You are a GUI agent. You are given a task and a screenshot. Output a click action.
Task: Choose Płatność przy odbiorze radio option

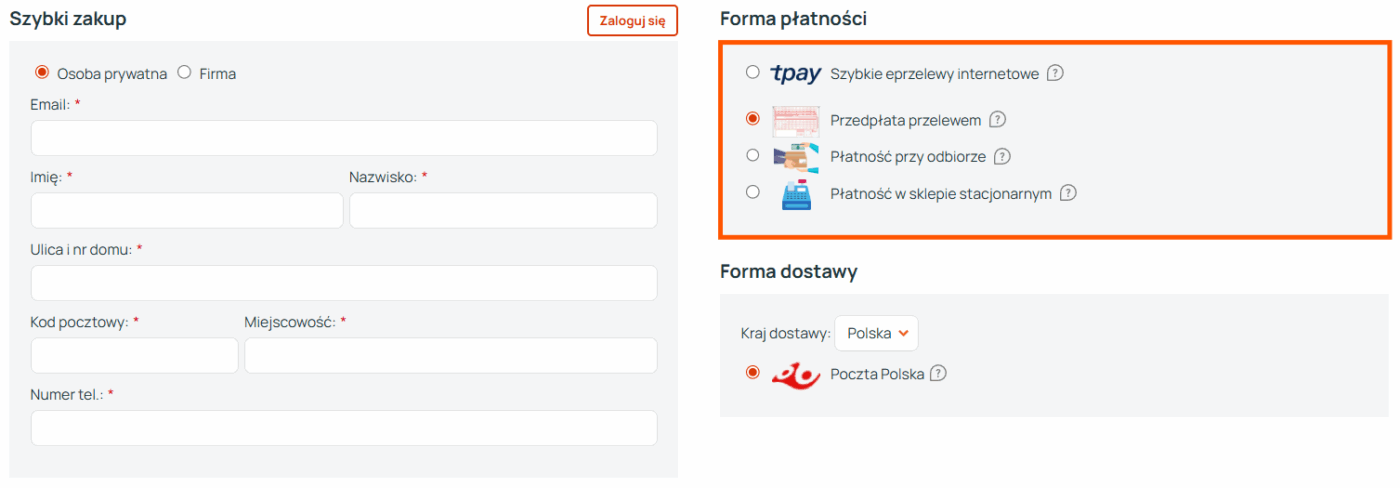(752, 155)
